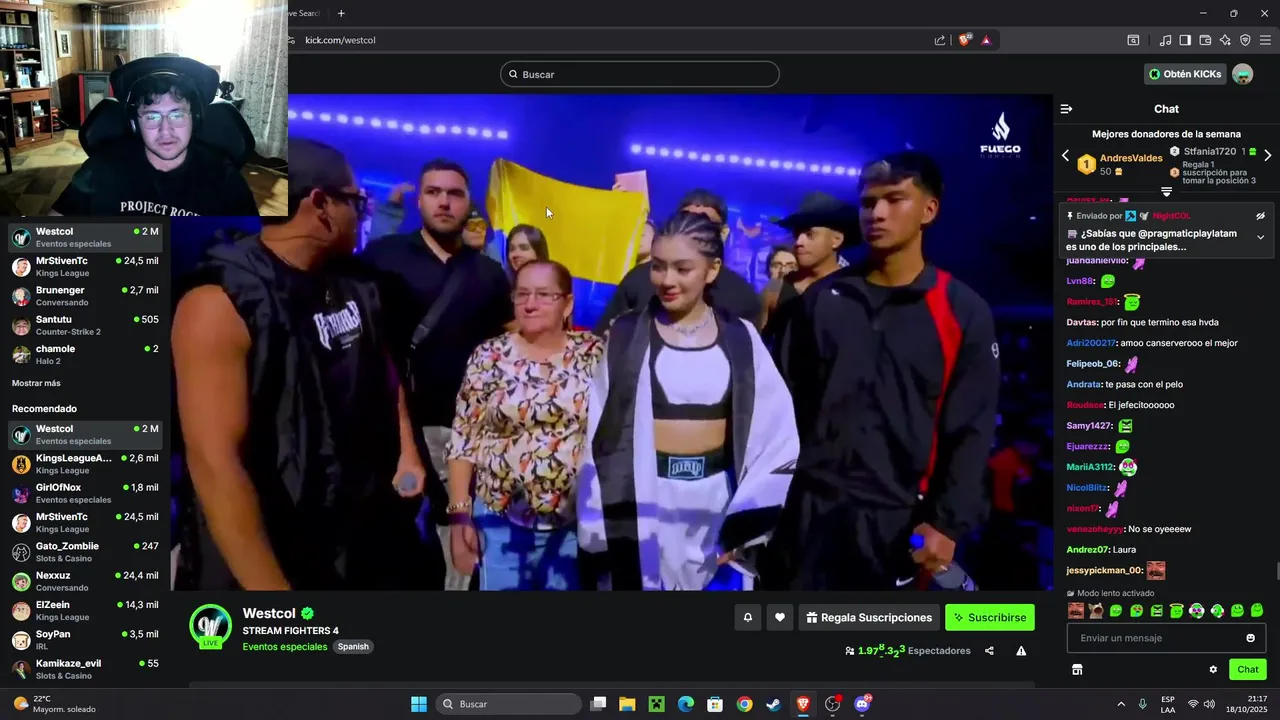
Task: Insert the green angry square face emote
Action: tap(1156, 610)
